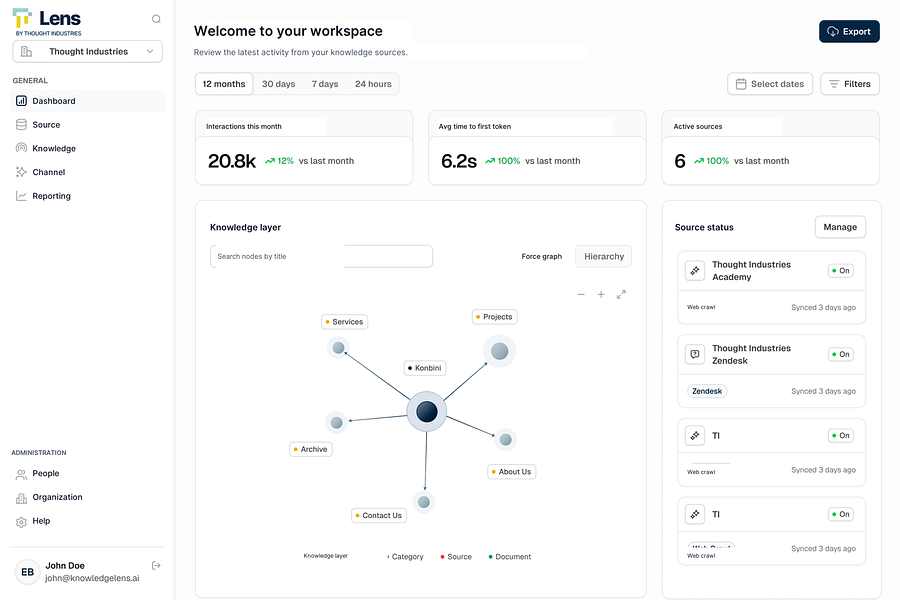Toggle On status for Thought Industries Academy
The width and height of the screenshot is (900, 600).
(840, 270)
